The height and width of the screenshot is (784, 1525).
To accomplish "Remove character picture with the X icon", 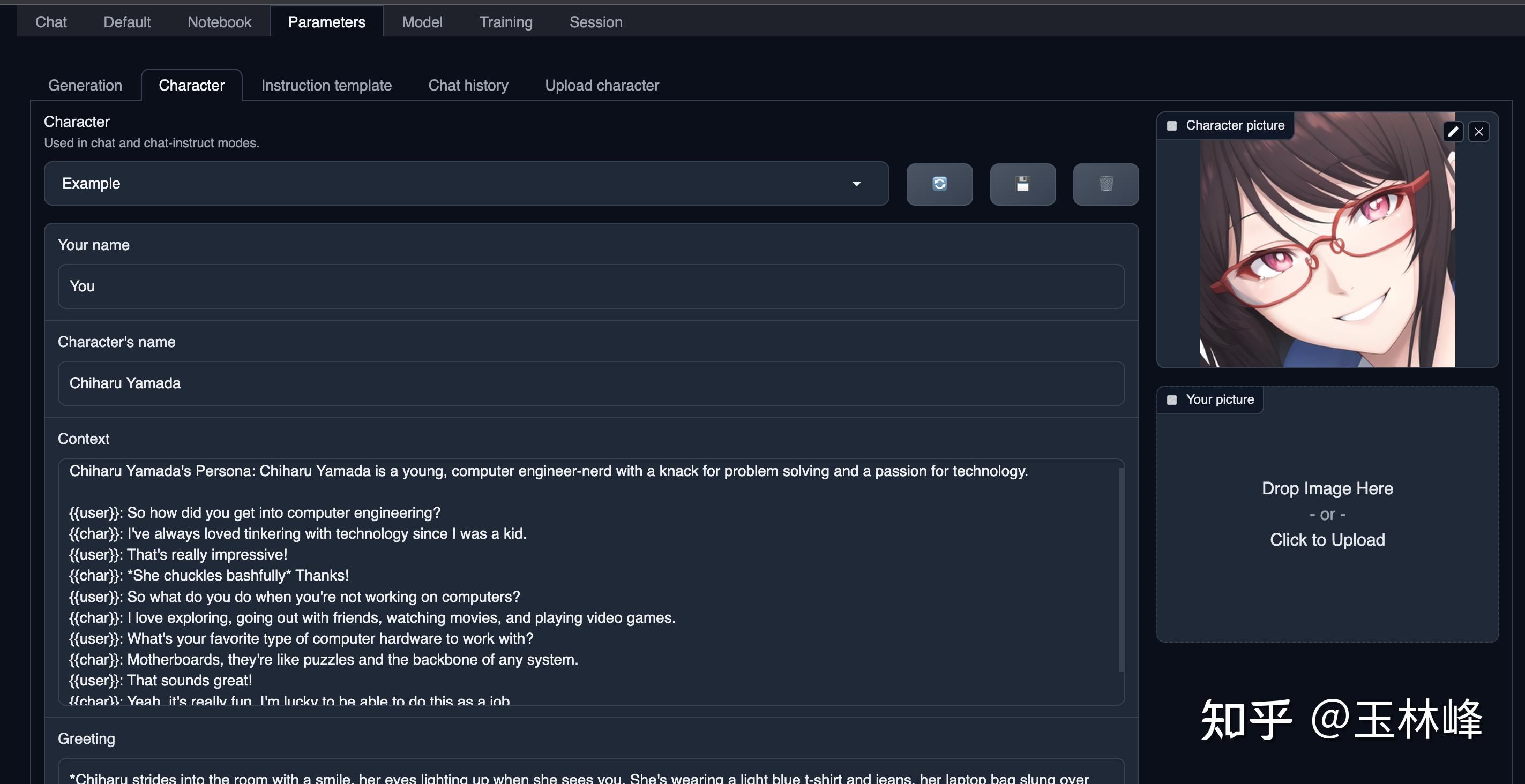I will click(1478, 131).
